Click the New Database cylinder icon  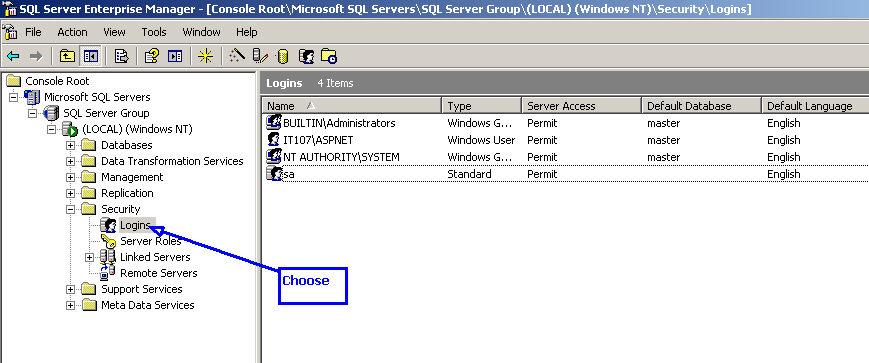pos(283,56)
